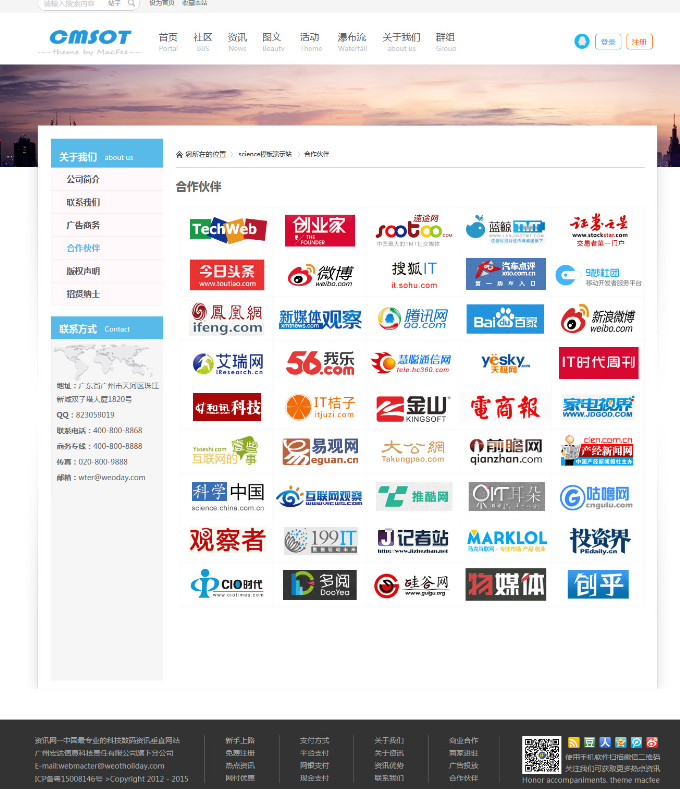The height and width of the screenshot is (789, 680).
Task: Open the Tencent Weibo icon in footer
Action: click(637, 742)
